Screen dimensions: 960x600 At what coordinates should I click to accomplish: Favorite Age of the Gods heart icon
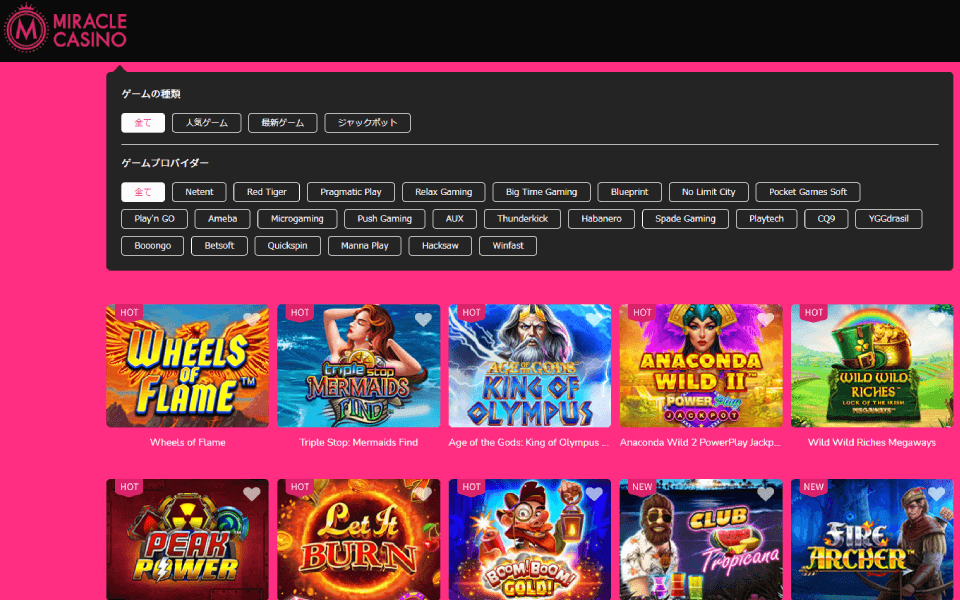click(x=594, y=319)
